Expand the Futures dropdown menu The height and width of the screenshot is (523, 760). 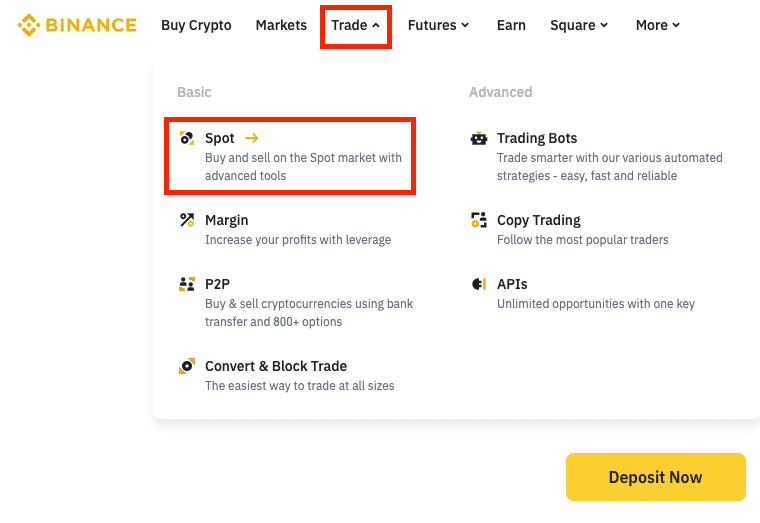[x=438, y=25]
